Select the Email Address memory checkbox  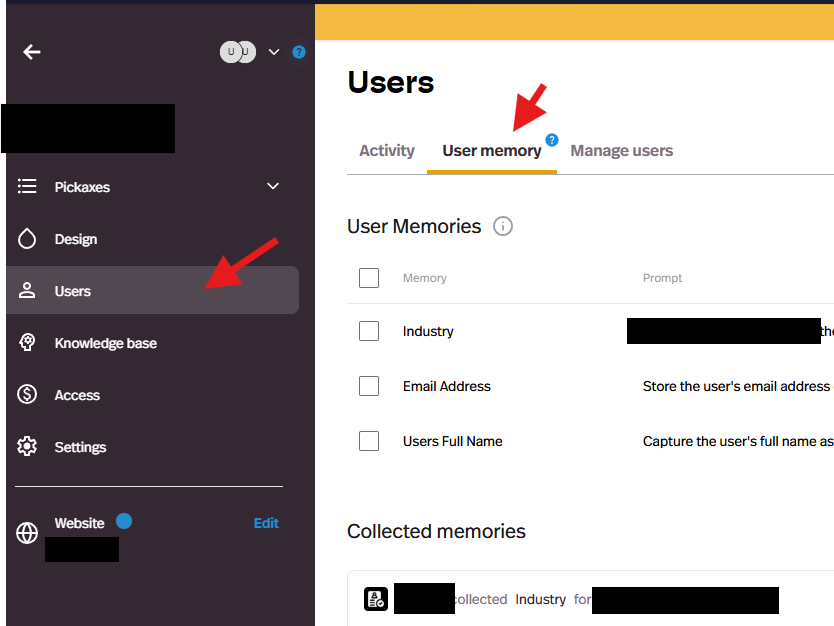click(x=369, y=386)
